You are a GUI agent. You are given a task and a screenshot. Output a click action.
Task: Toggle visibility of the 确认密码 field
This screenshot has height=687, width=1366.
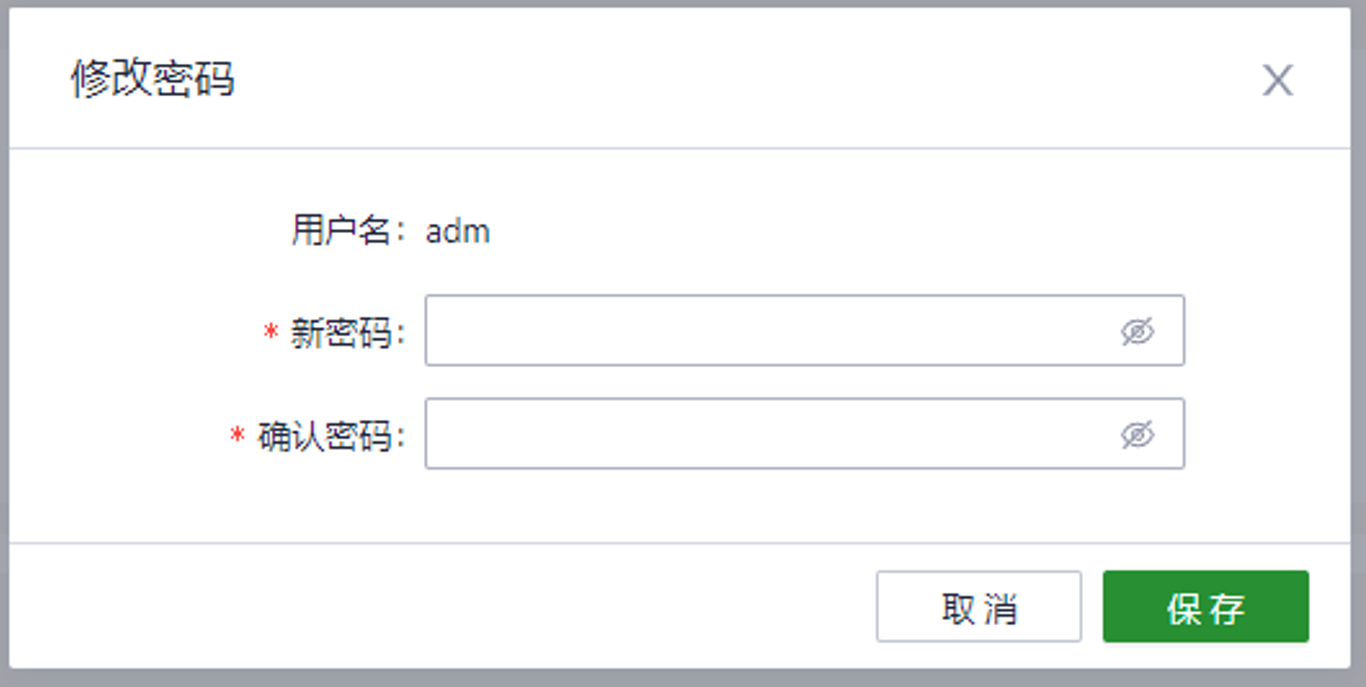[1137, 434]
